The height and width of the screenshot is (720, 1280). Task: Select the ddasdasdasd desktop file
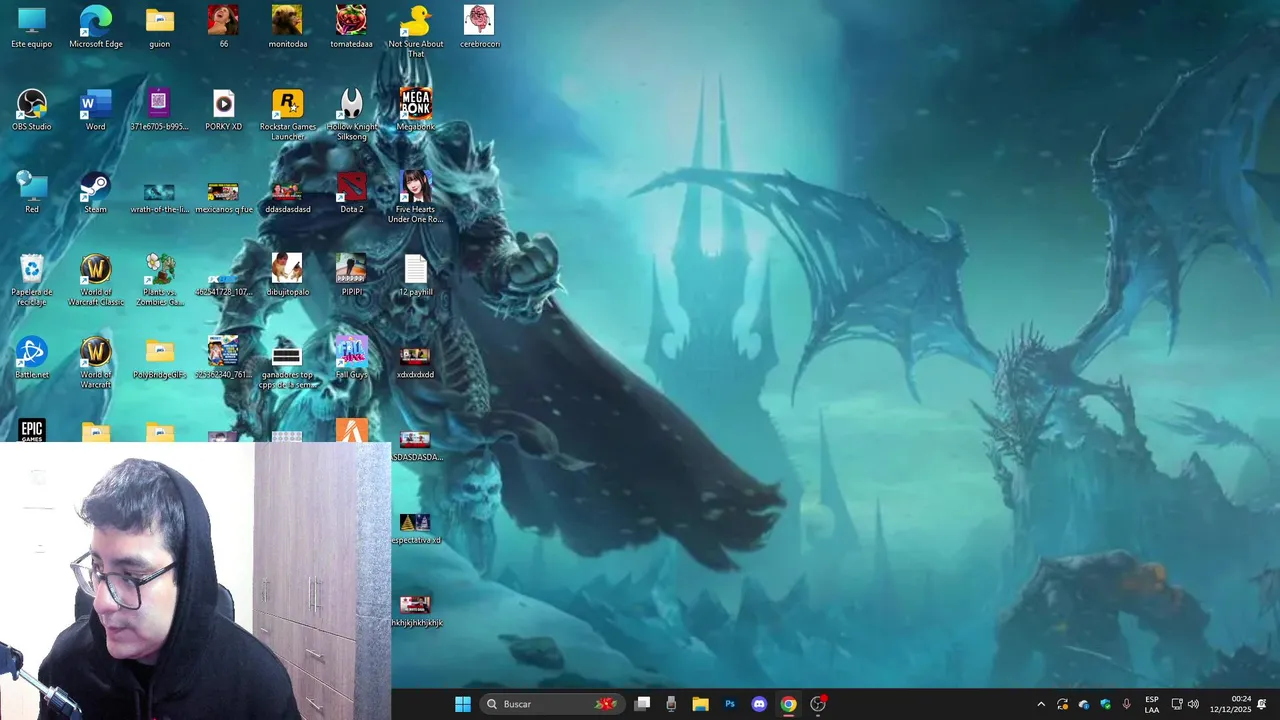click(x=287, y=197)
